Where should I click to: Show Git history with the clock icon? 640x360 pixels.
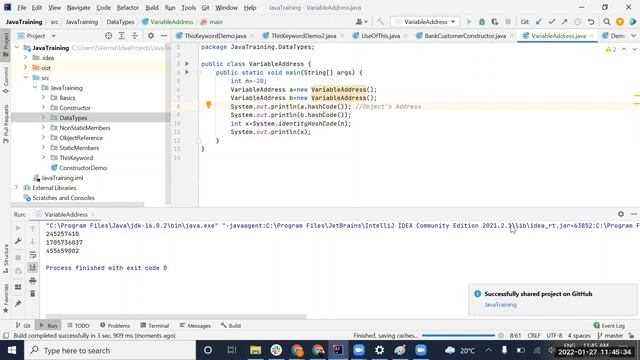pyautogui.click(x=578, y=22)
